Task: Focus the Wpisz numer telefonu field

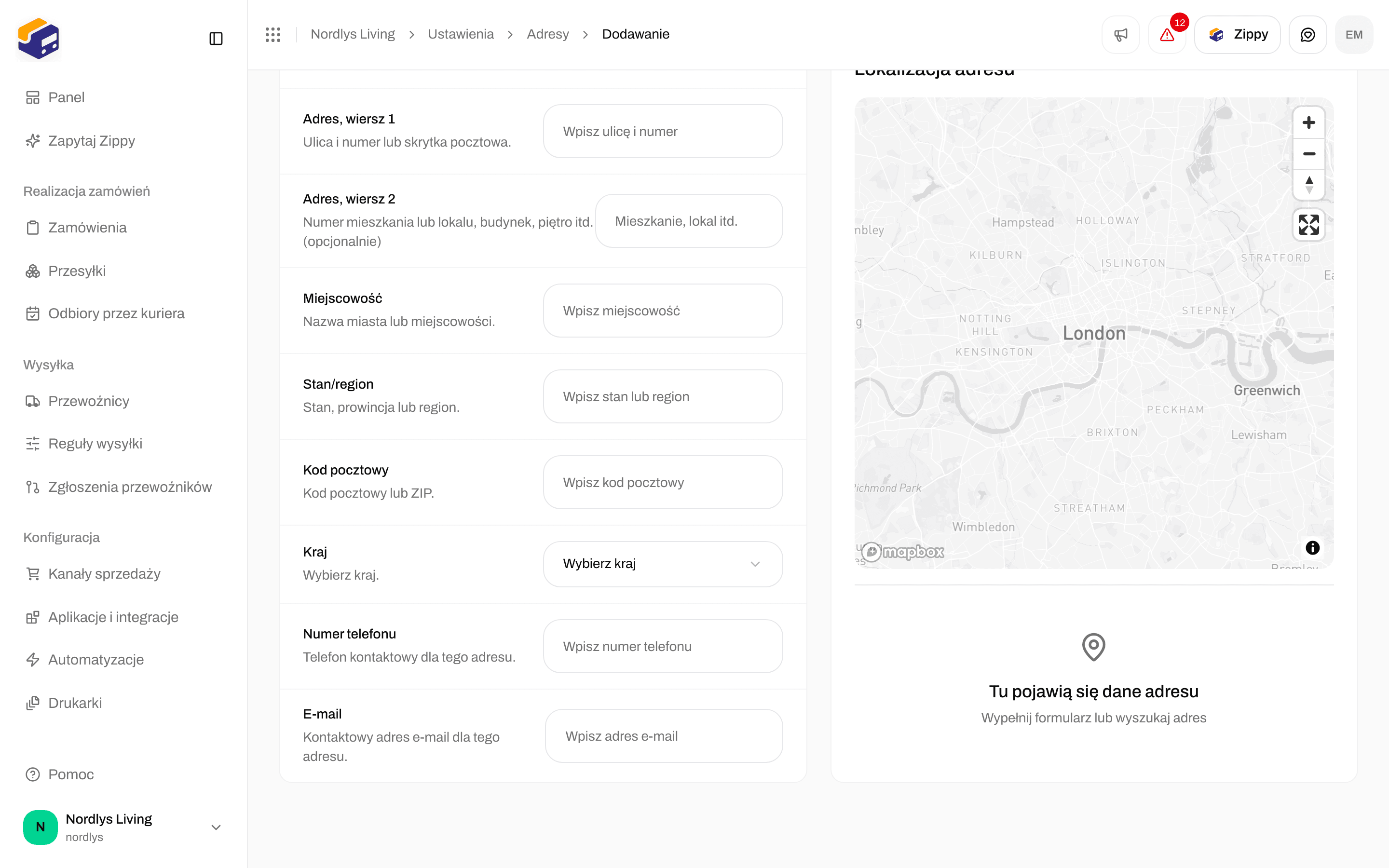Action: pos(663,646)
